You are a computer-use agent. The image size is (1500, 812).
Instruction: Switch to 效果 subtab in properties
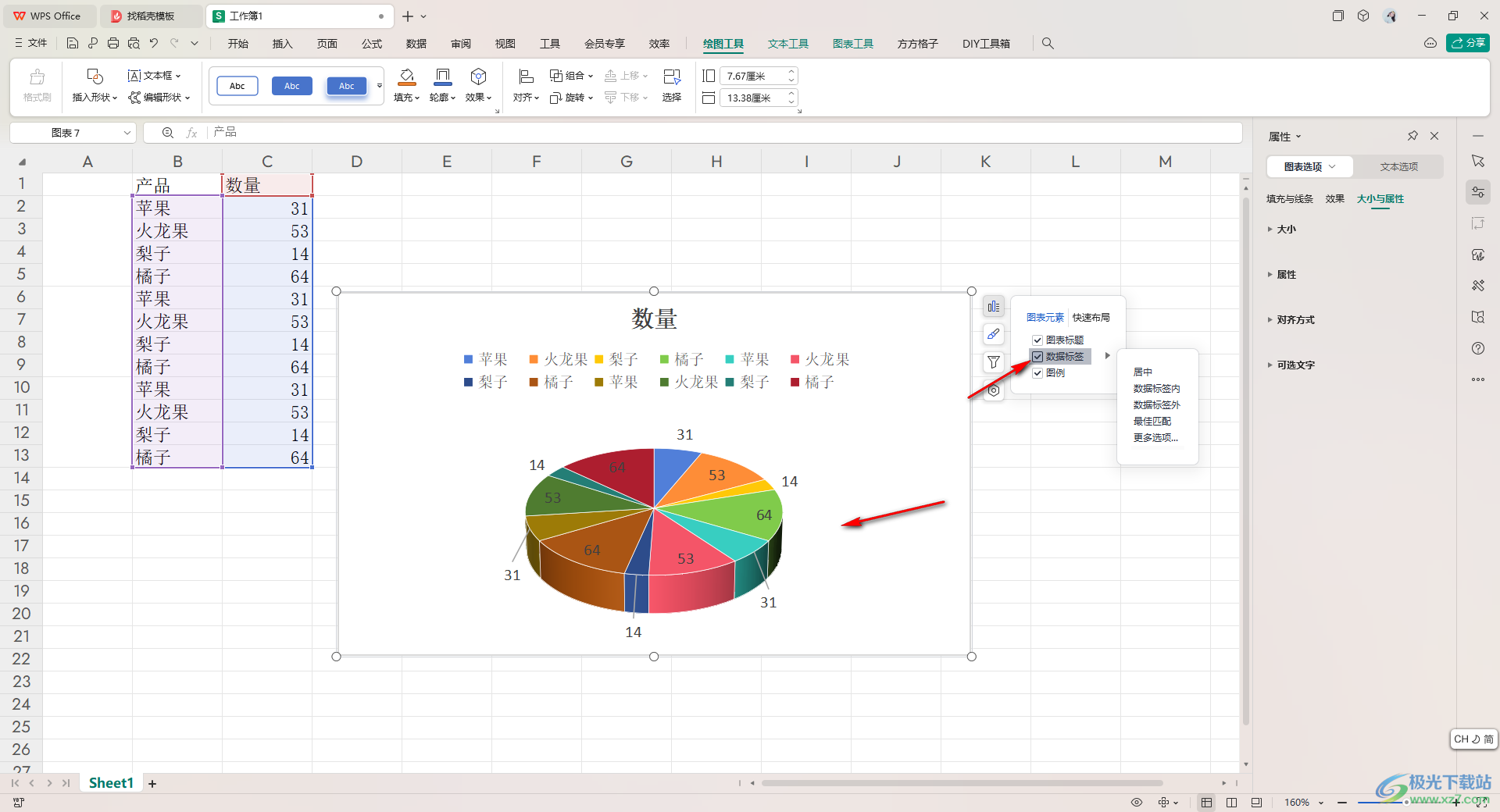1335,199
